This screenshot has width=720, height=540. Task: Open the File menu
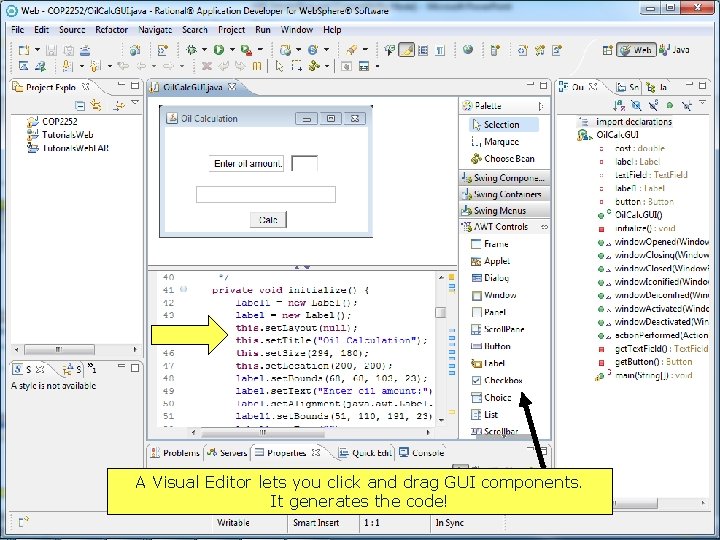(17, 30)
